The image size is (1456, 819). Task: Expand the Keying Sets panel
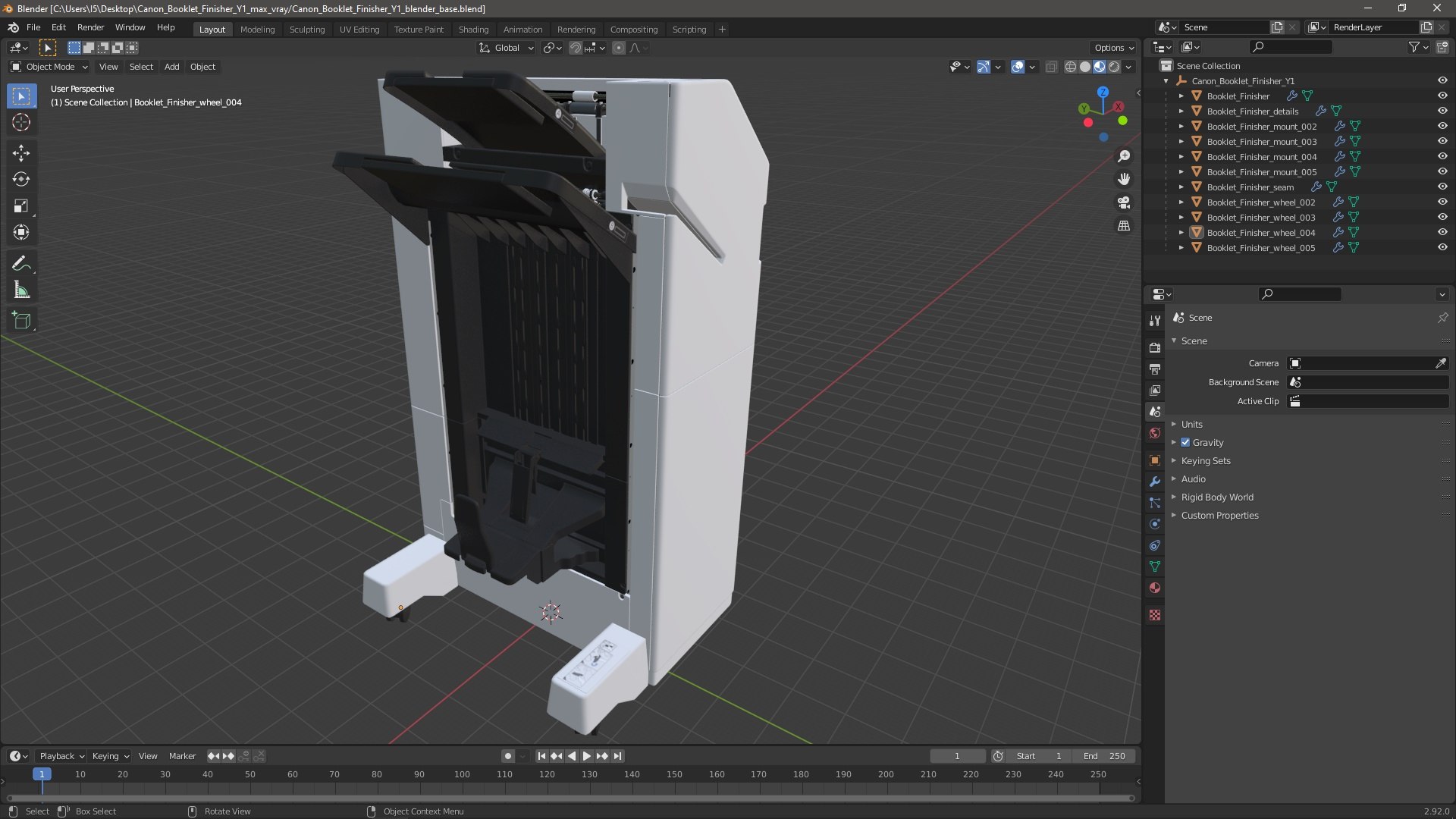pyautogui.click(x=1206, y=460)
